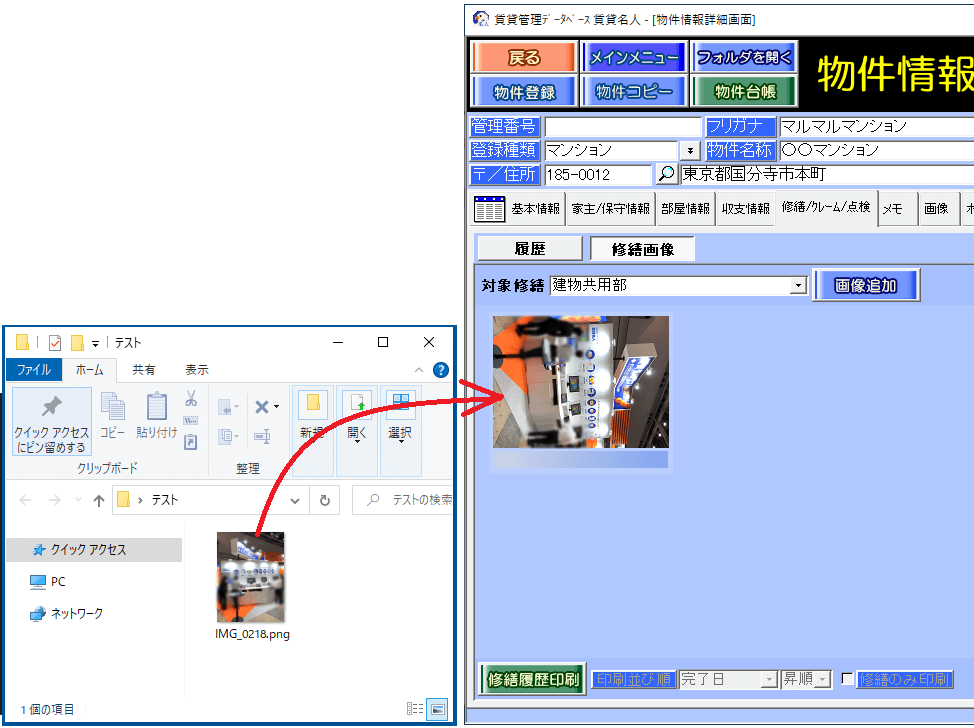Click the Explorer help question mark icon

pyautogui.click(x=440, y=370)
